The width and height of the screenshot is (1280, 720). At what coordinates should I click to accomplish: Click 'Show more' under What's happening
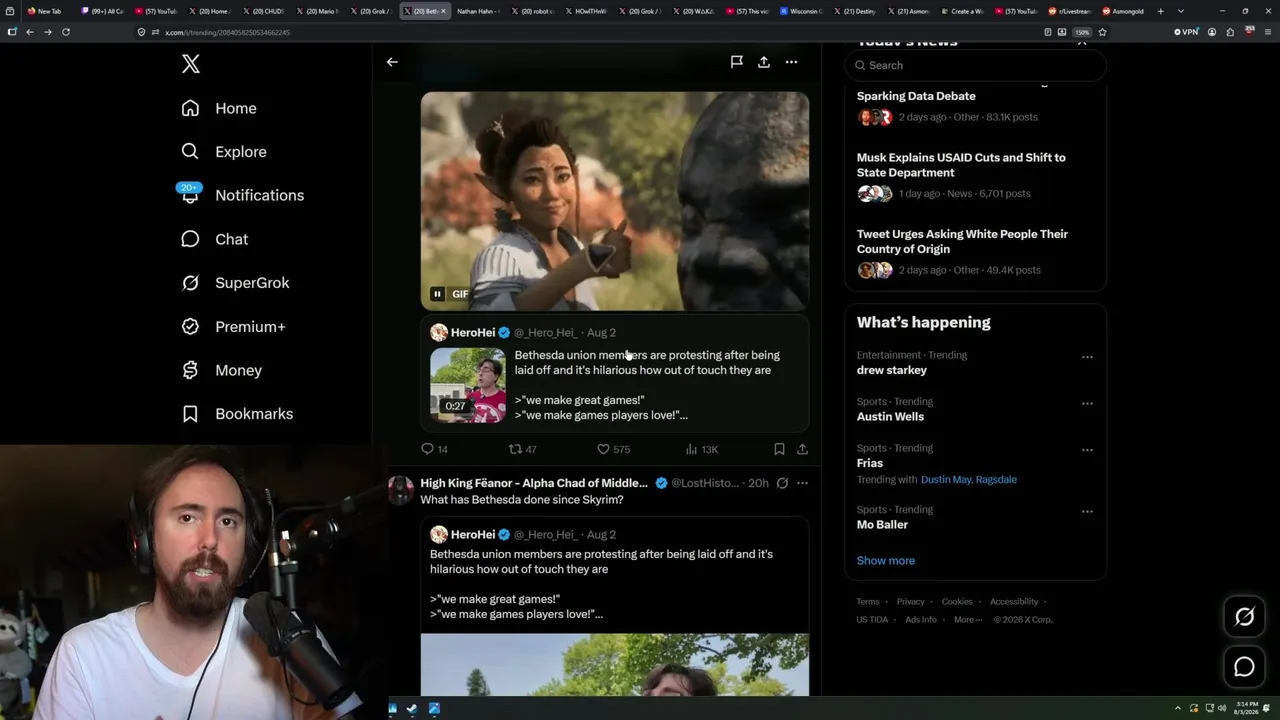(x=886, y=561)
